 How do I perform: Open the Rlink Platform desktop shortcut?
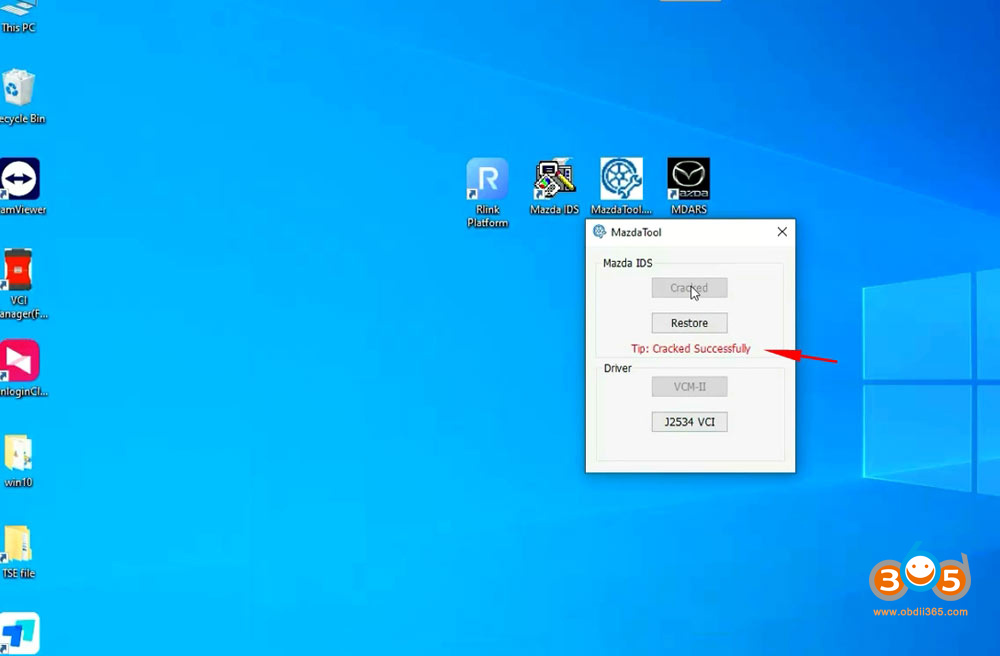487,193
